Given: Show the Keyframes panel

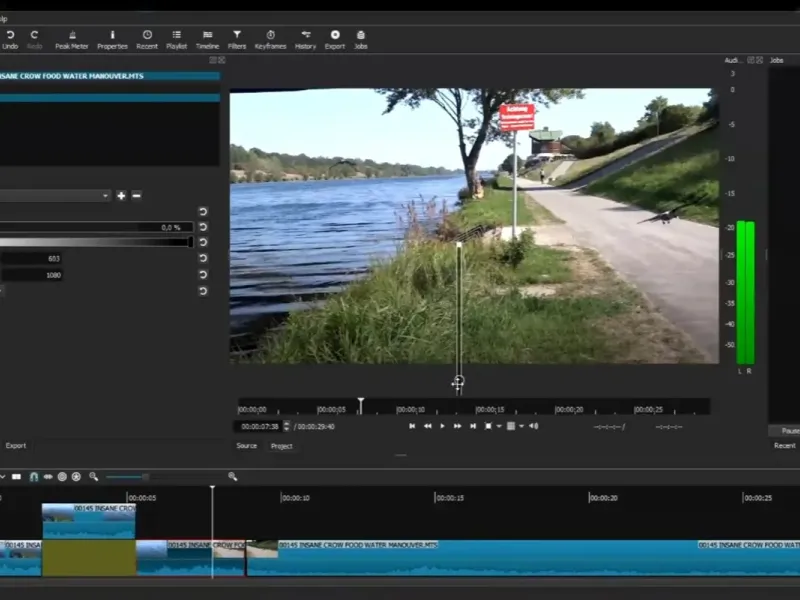Looking at the screenshot, I should [270, 39].
